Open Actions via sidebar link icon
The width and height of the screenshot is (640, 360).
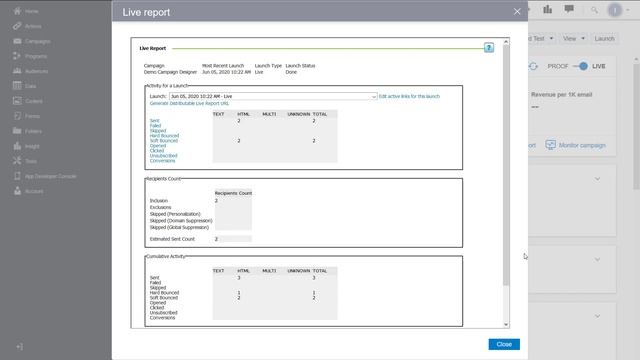(17, 26)
